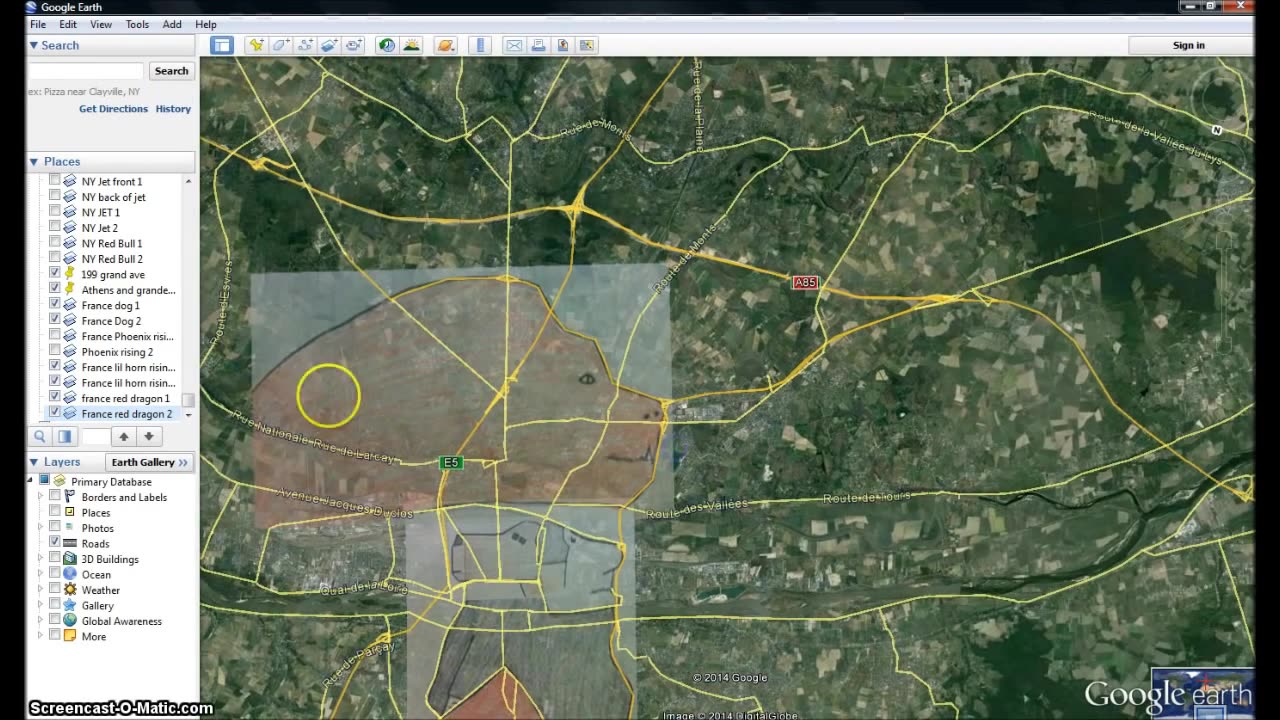Expand the Gallery tree node
Image resolution: width=1280 pixels, height=720 pixels.
click(41, 605)
